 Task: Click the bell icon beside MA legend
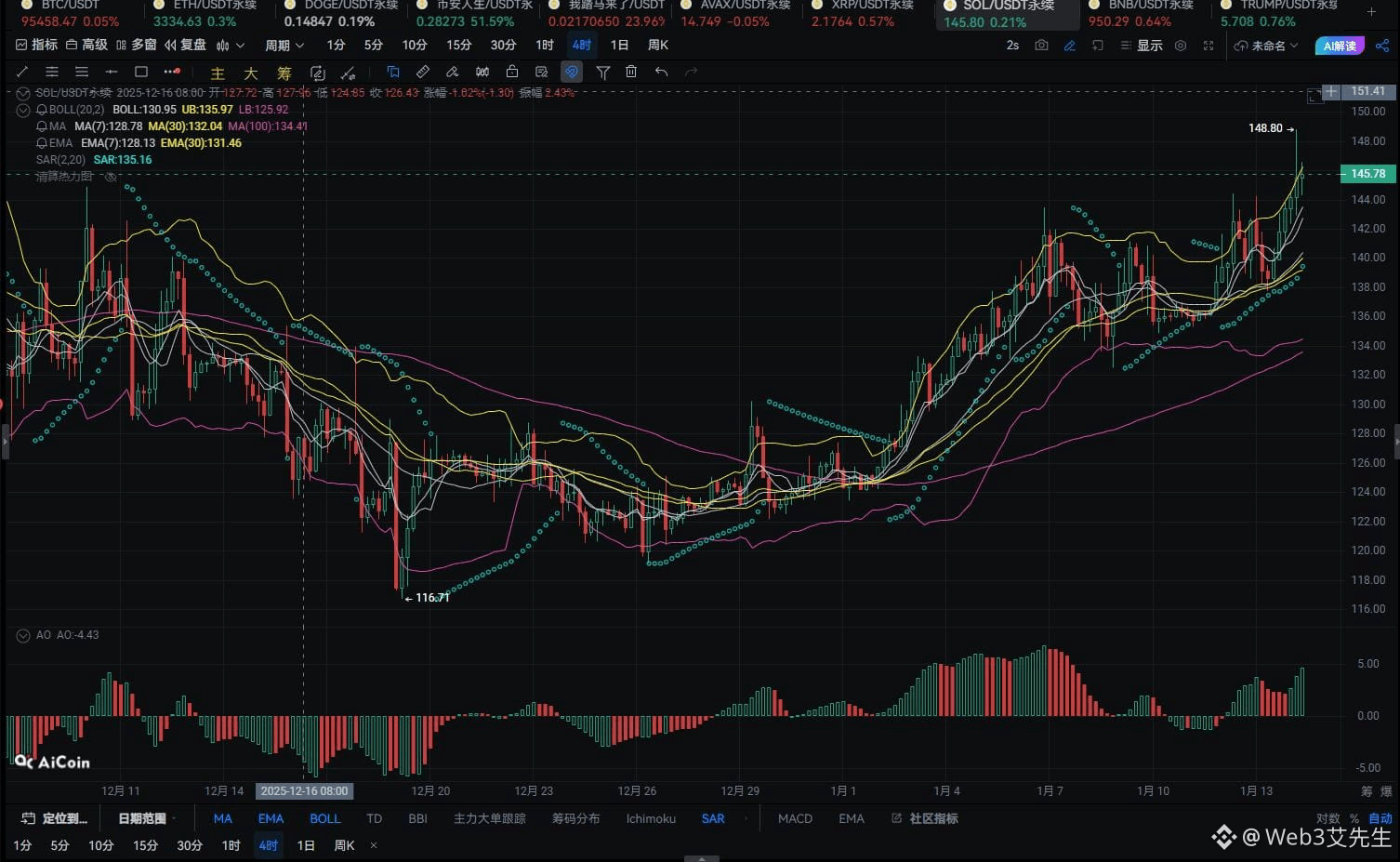click(41, 126)
